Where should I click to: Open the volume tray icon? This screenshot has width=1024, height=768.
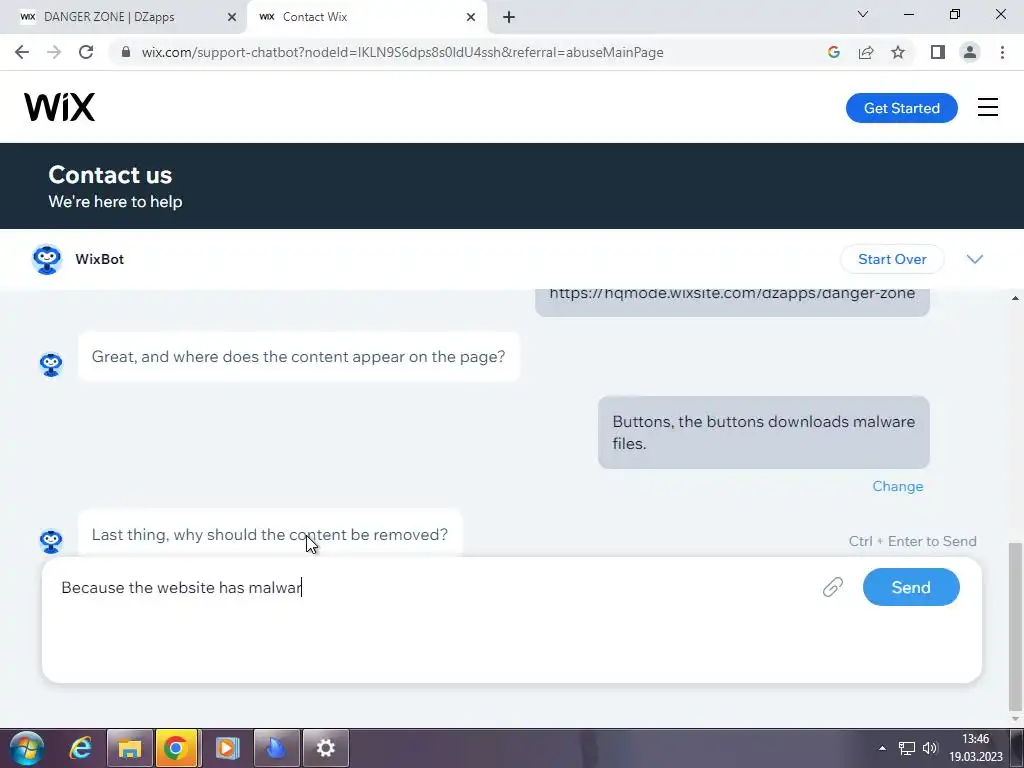pyautogui.click(x=930, y=748)
